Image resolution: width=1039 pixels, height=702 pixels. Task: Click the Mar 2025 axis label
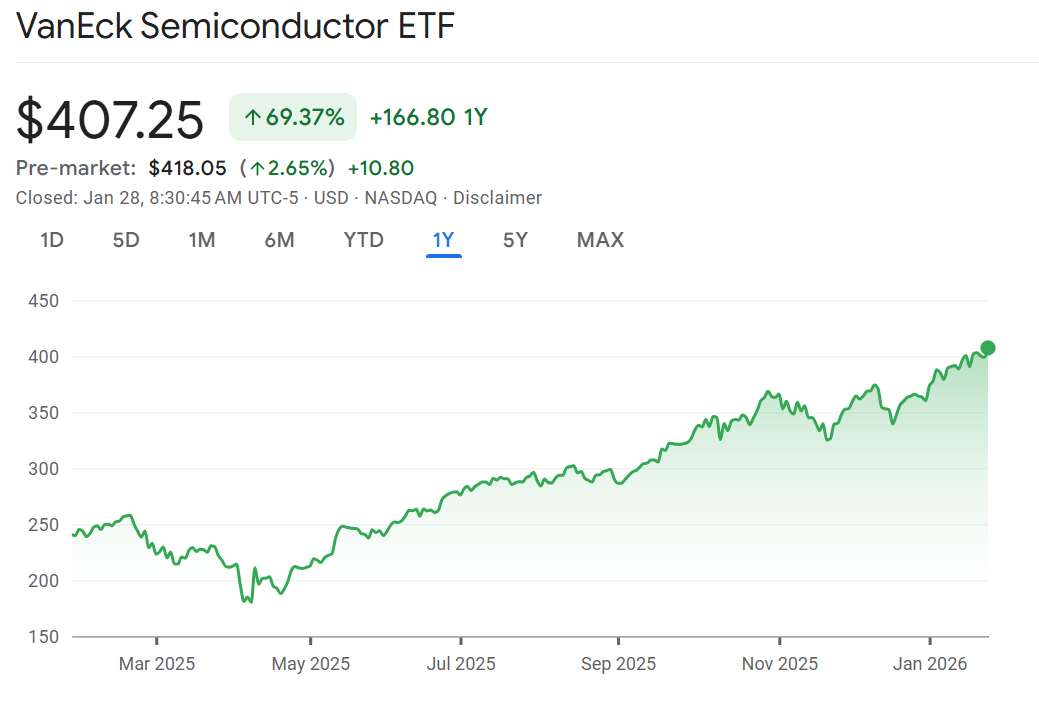click(157, 663)
